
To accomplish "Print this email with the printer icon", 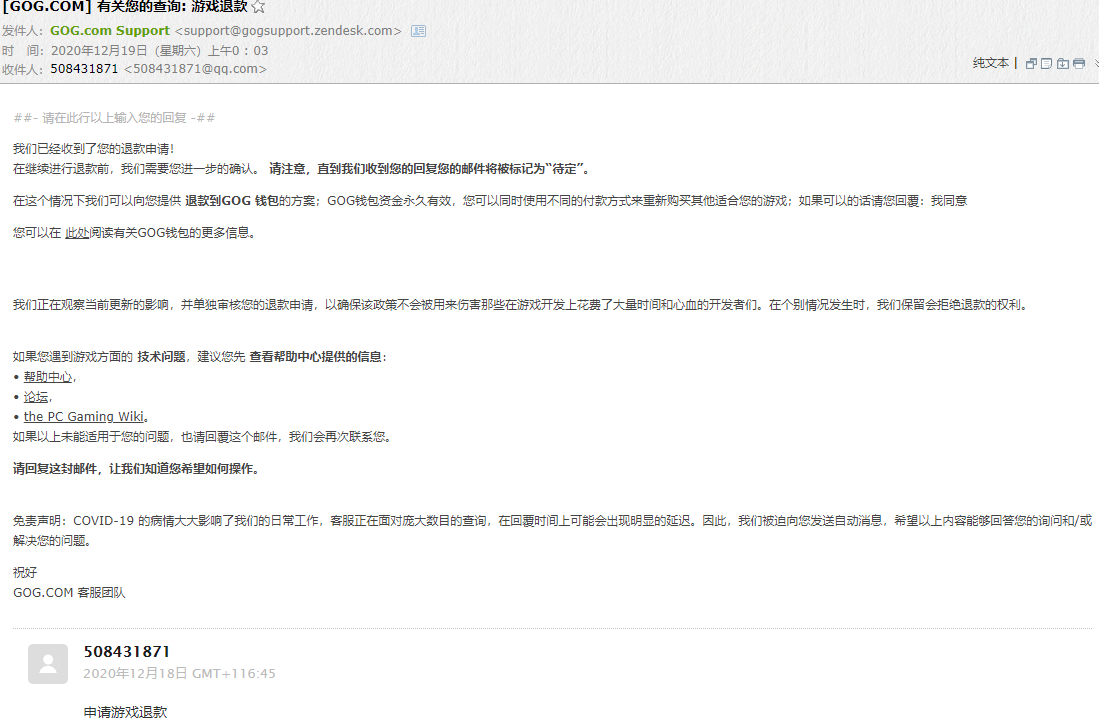I will point(1079,64).
